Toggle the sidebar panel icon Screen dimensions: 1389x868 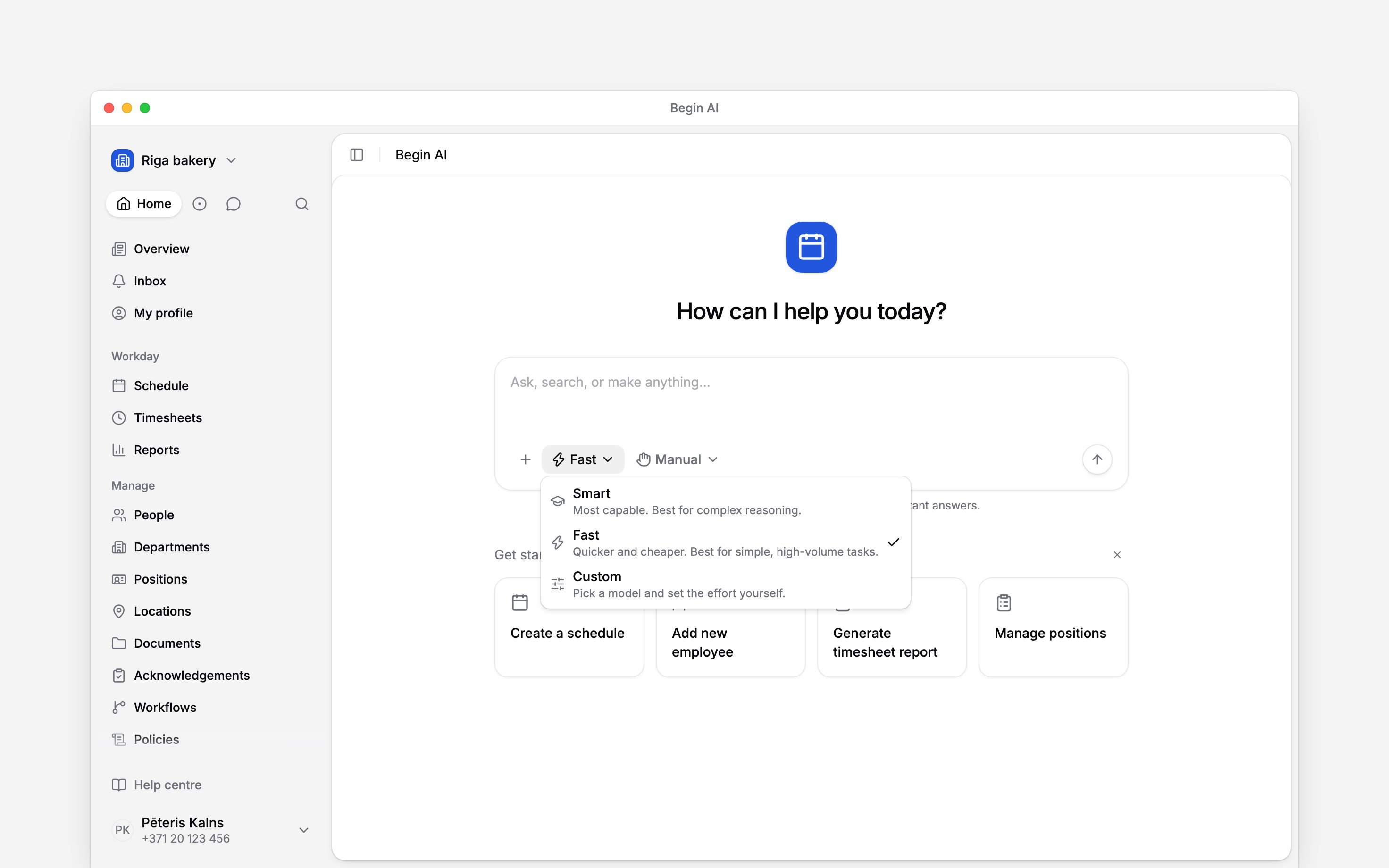tap(356, 155)
